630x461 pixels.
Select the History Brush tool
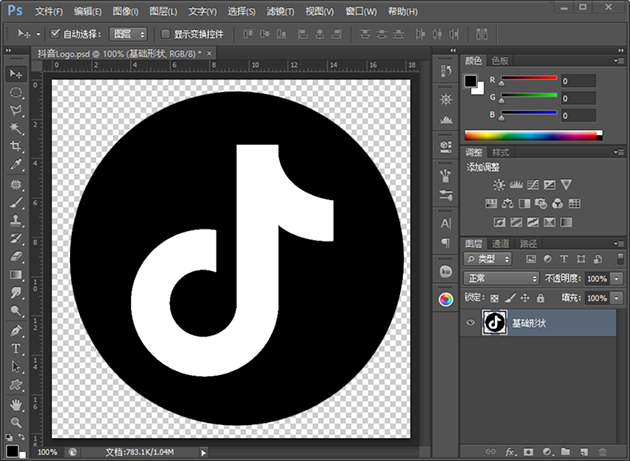pos(16,239)
